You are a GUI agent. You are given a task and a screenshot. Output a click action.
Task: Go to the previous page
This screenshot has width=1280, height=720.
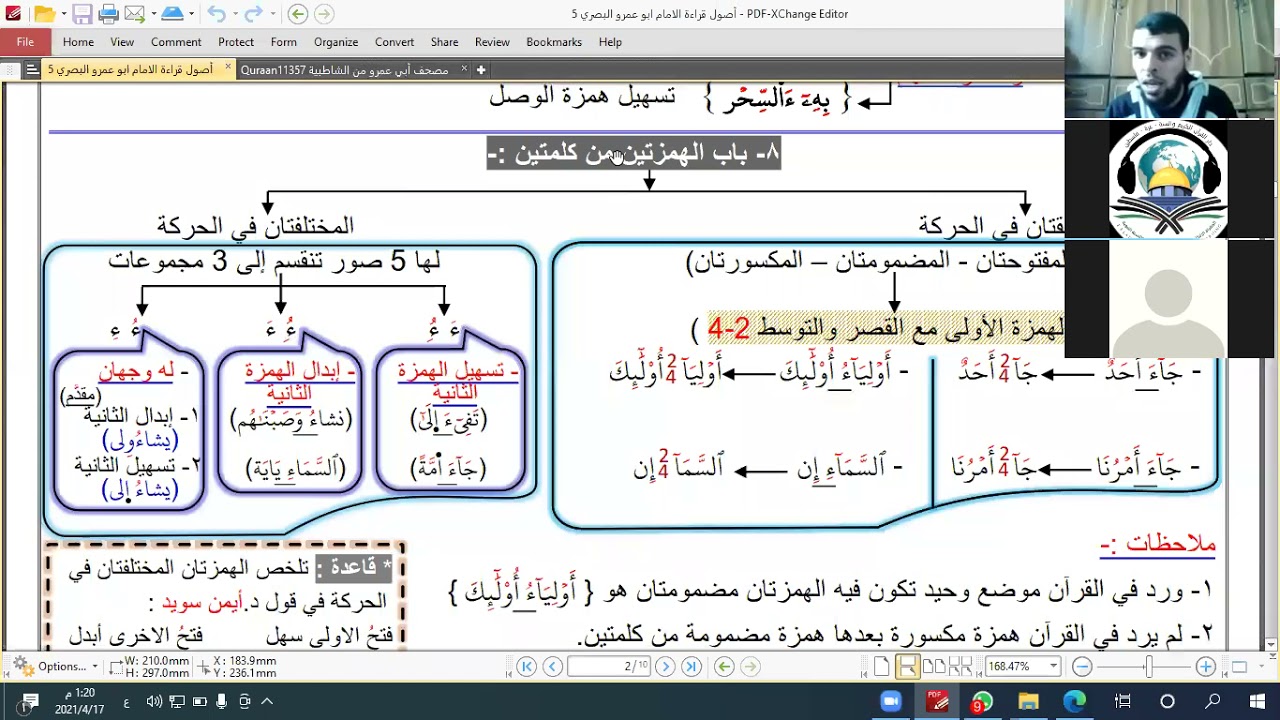click(552, 666)
